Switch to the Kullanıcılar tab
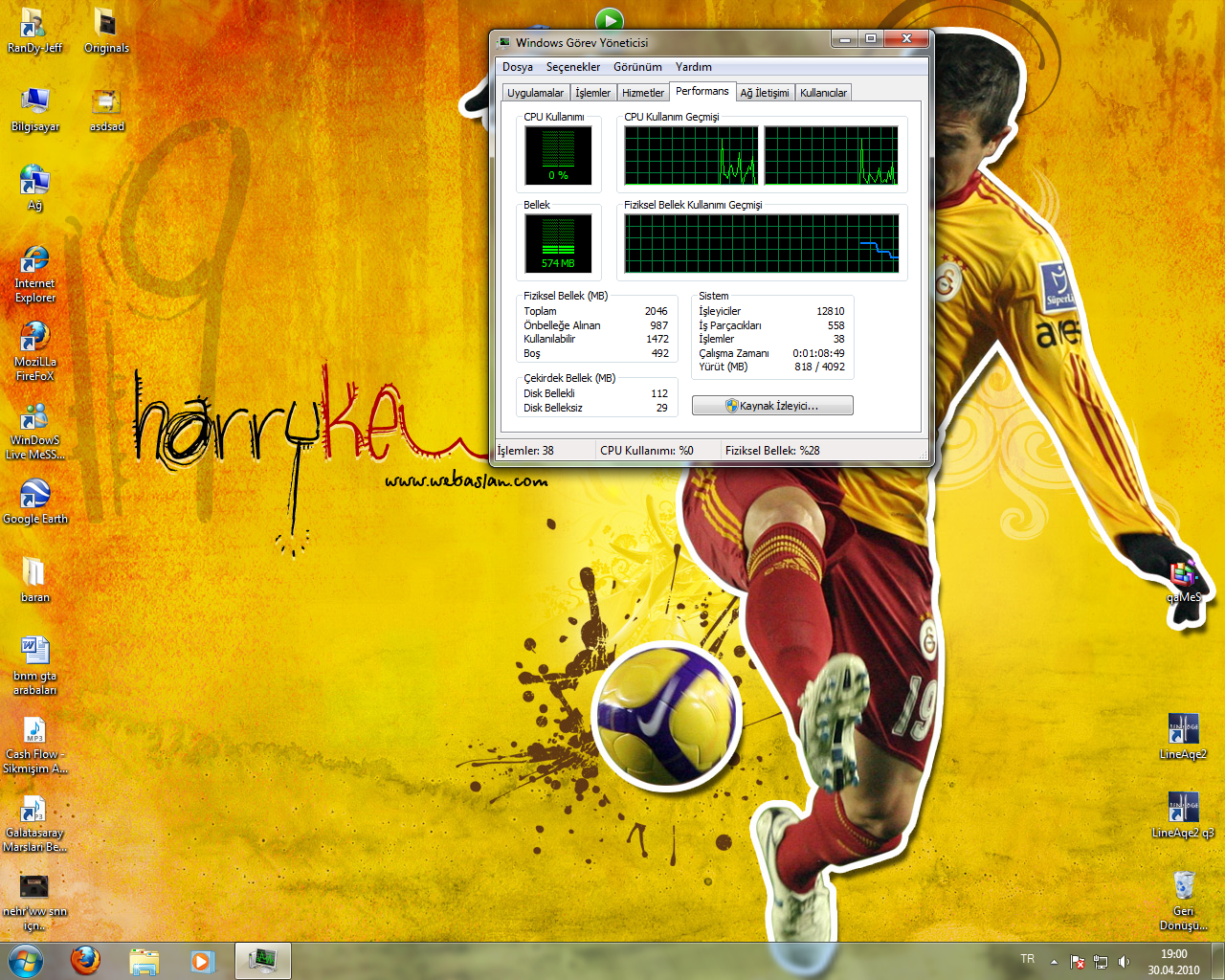The width and height of the screenshot is (1225, 980). point(823,93)
